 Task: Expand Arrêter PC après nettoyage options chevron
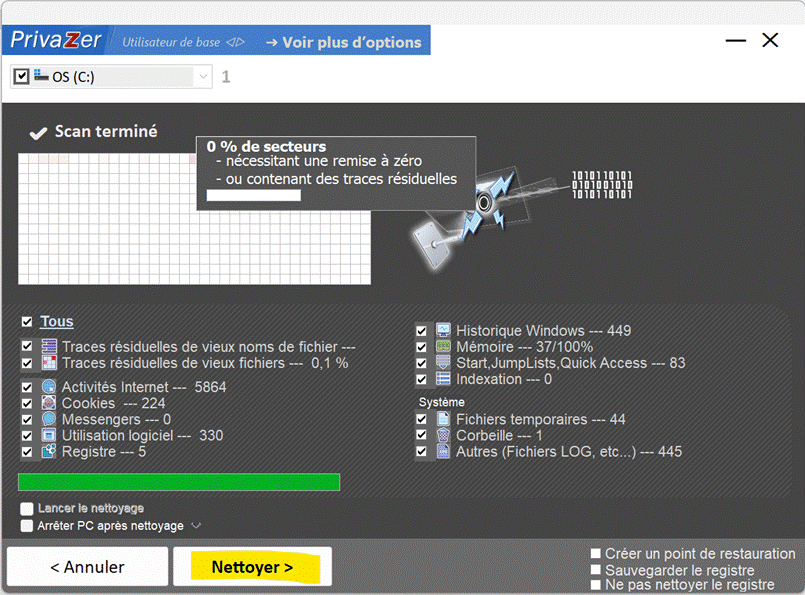tap(196, 526)
